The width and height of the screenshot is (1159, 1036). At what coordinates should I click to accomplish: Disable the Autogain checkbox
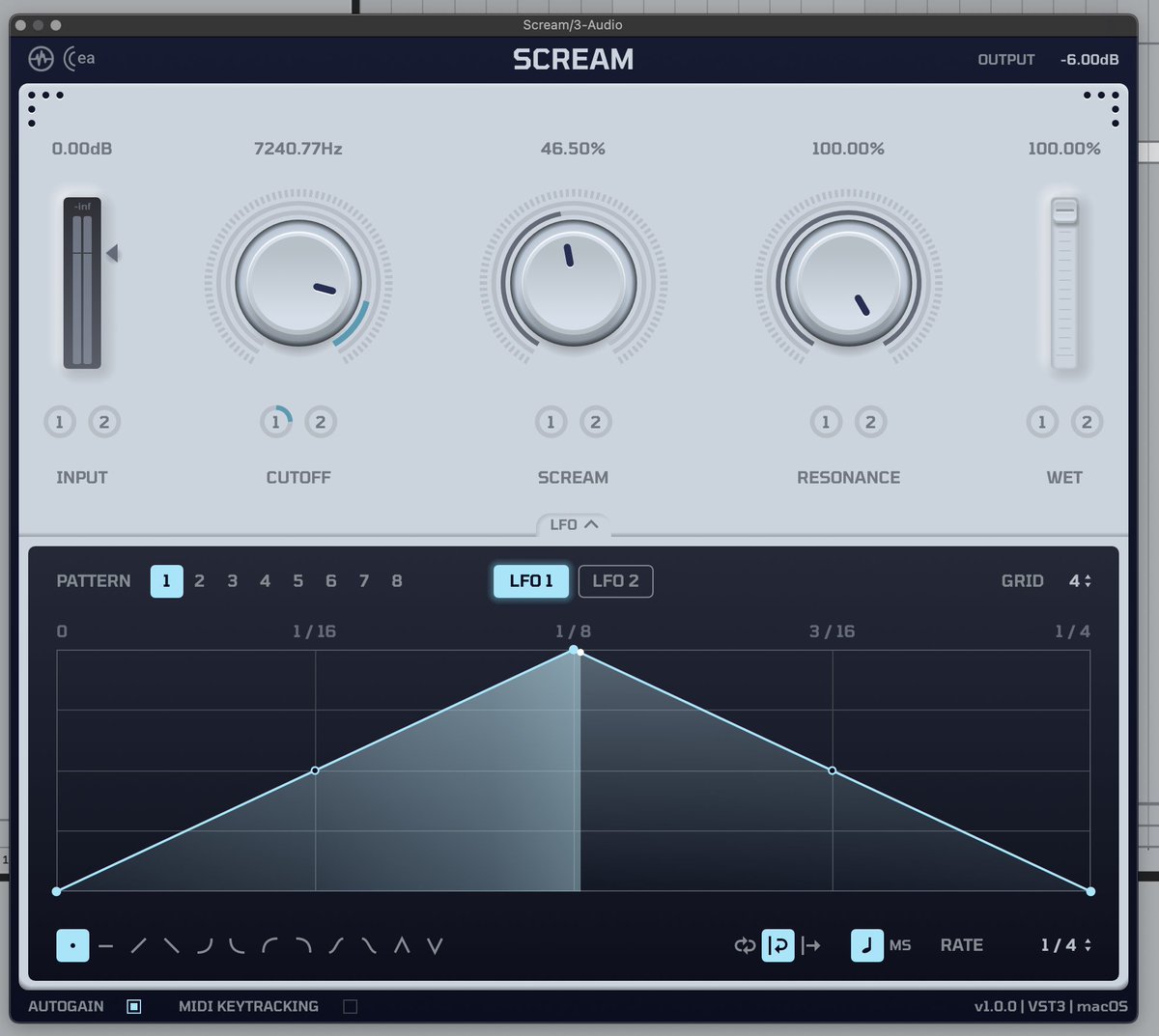click(134, 1006)
